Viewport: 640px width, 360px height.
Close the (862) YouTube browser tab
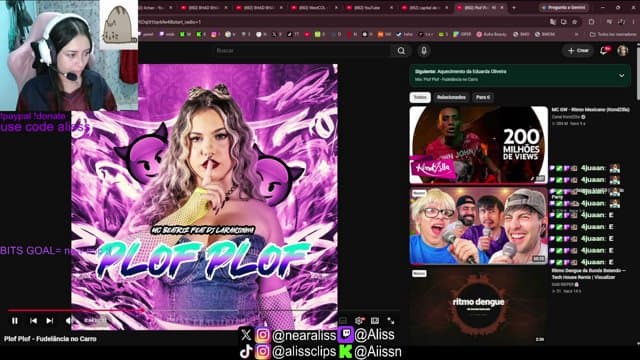point(391,7)
